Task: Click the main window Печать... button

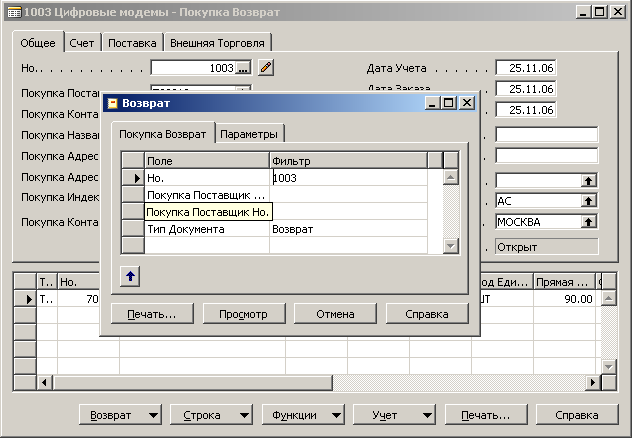Action: pos(486,415)
